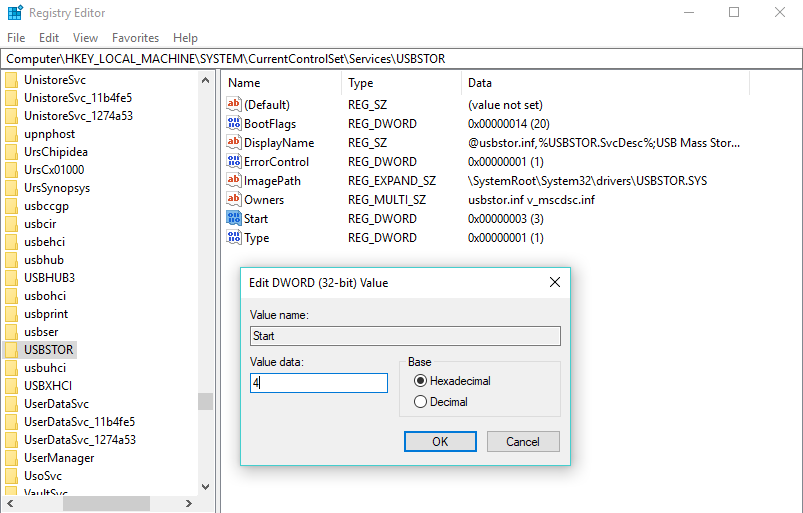The image size is (803, 513).
Task: Click the DisplayName string value icon
Action: click(x=234, y=142)
